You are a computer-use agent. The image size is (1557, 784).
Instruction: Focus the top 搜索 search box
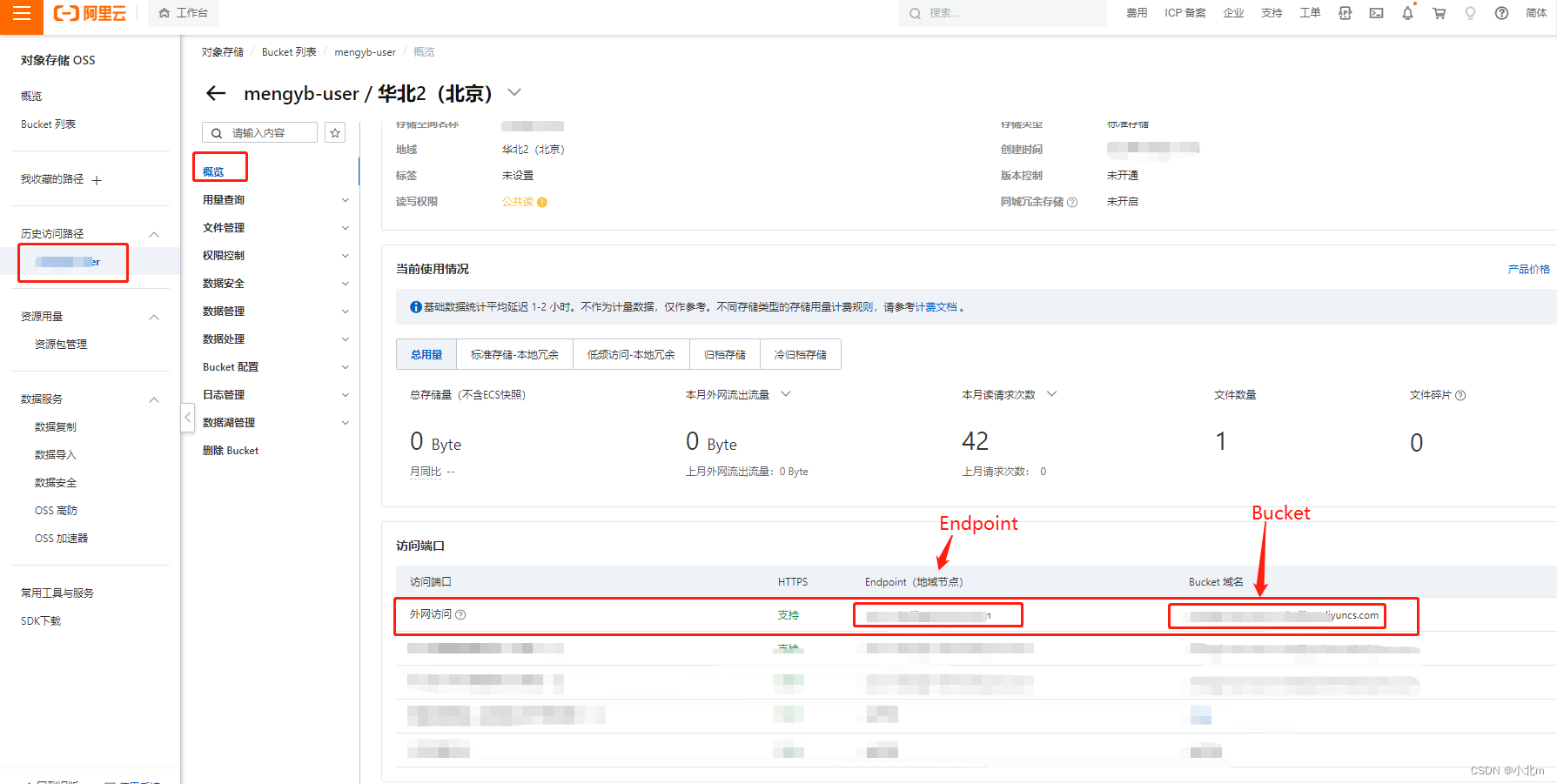pos(1002,13)
